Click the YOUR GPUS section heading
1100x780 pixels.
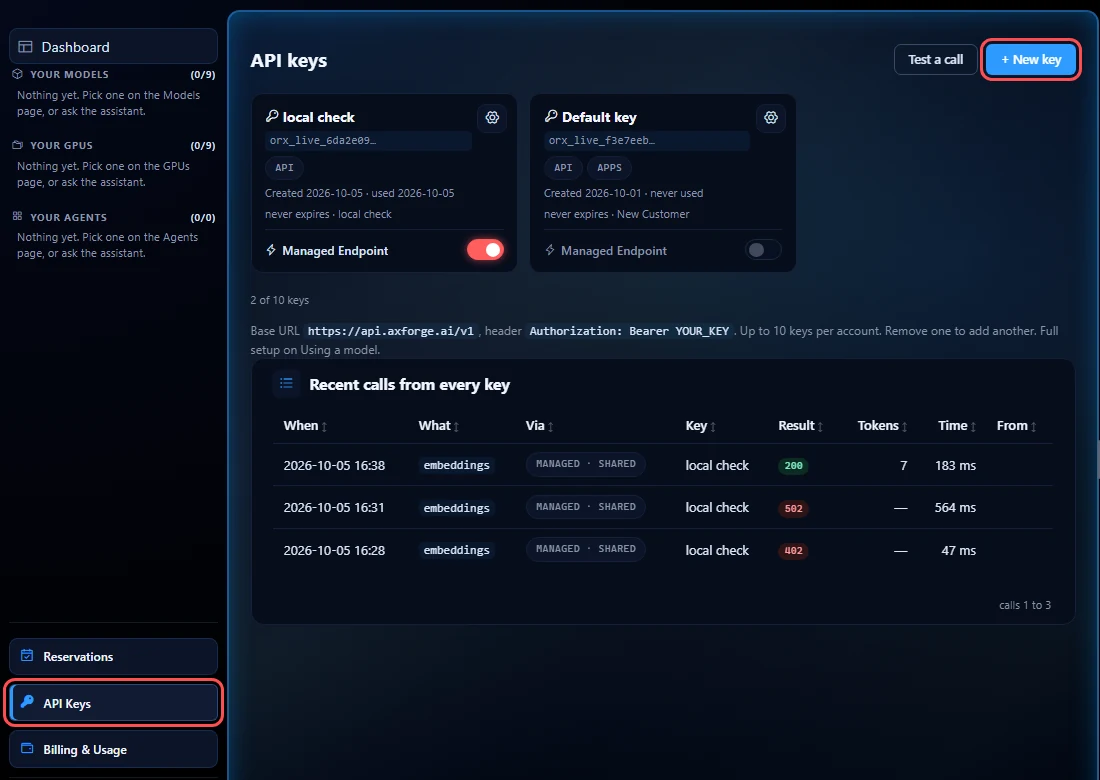[x=61, y=145]
